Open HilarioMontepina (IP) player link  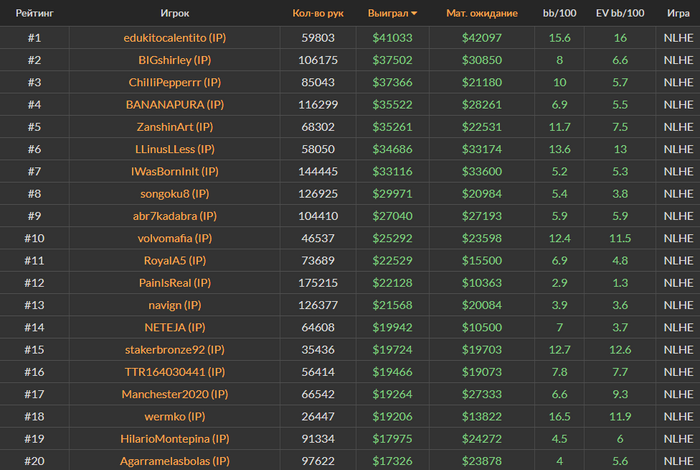pyautogui.click(x=175, y=439)
